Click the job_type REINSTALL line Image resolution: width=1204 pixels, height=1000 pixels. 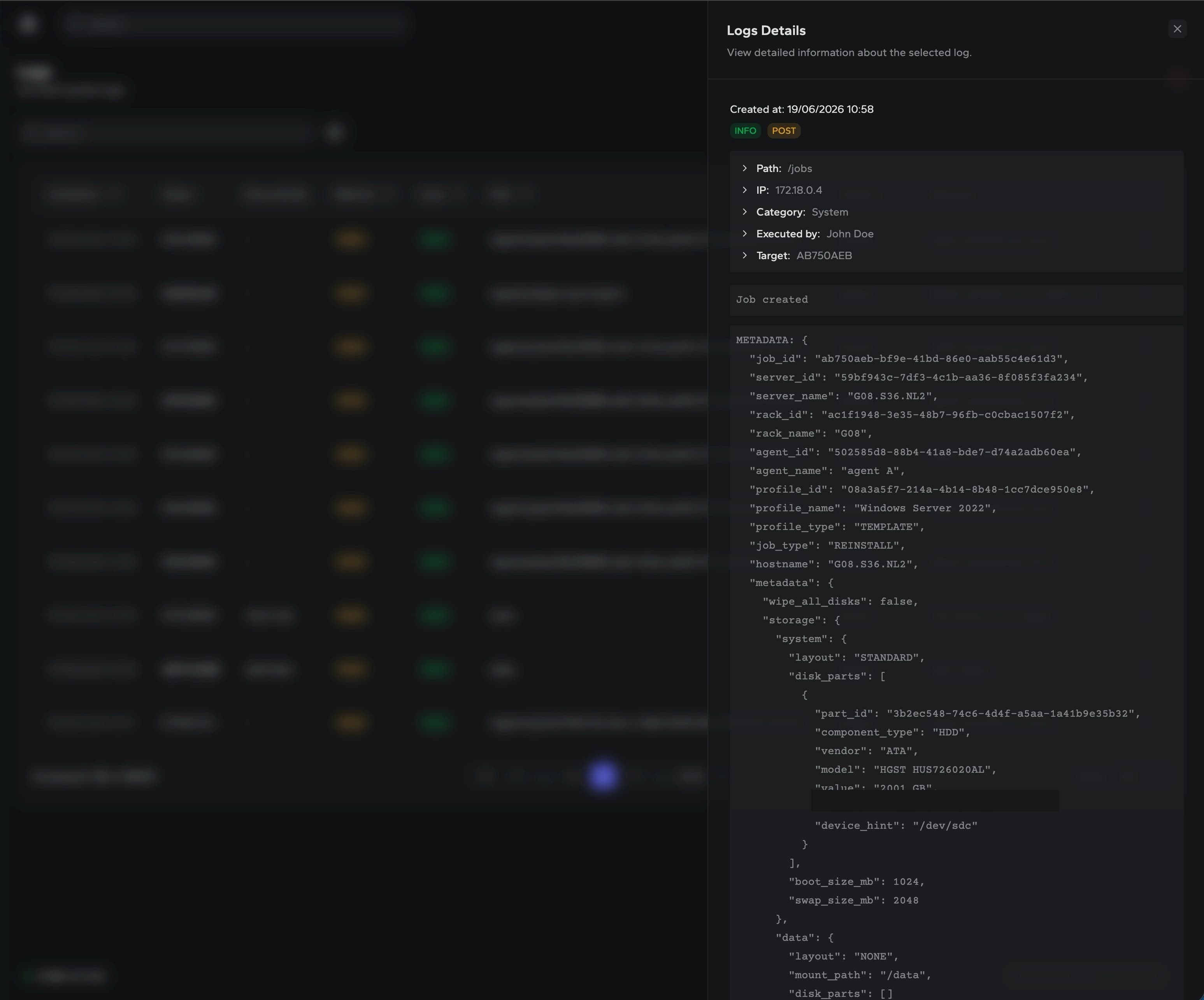pyautogui.click(x=827, y=545)
